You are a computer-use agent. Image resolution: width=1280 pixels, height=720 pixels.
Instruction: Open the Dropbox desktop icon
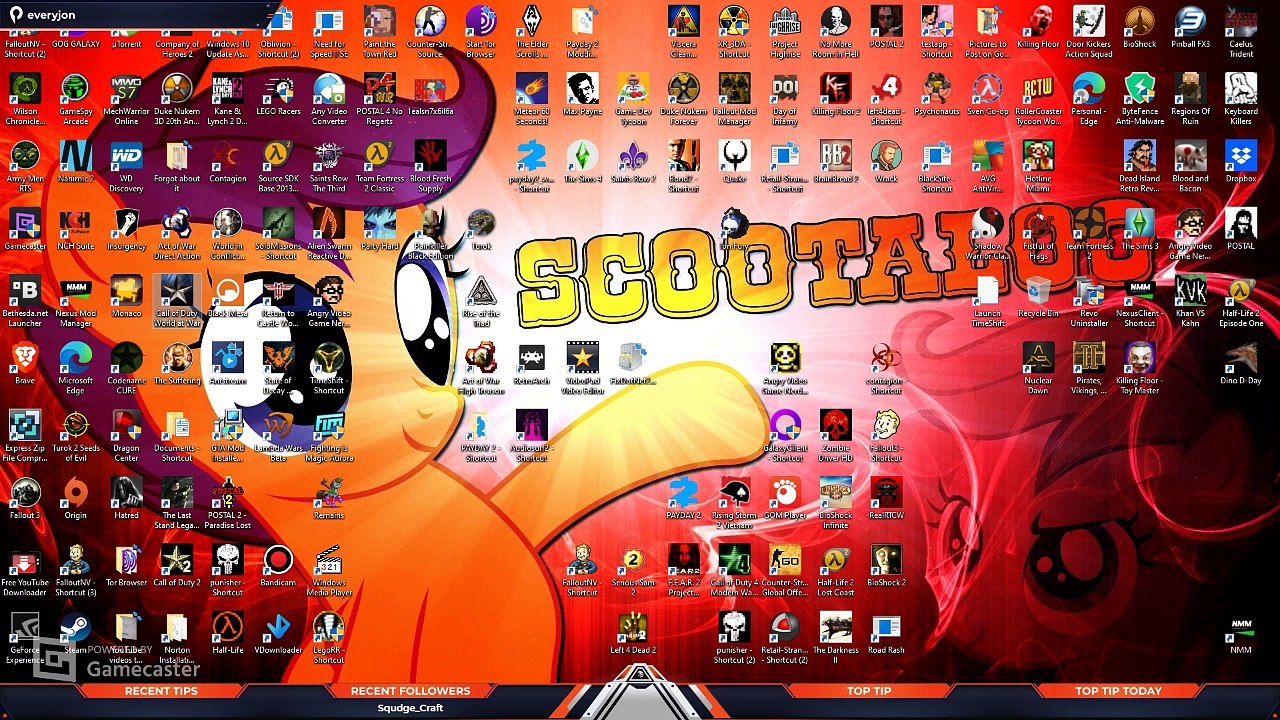1241,161
